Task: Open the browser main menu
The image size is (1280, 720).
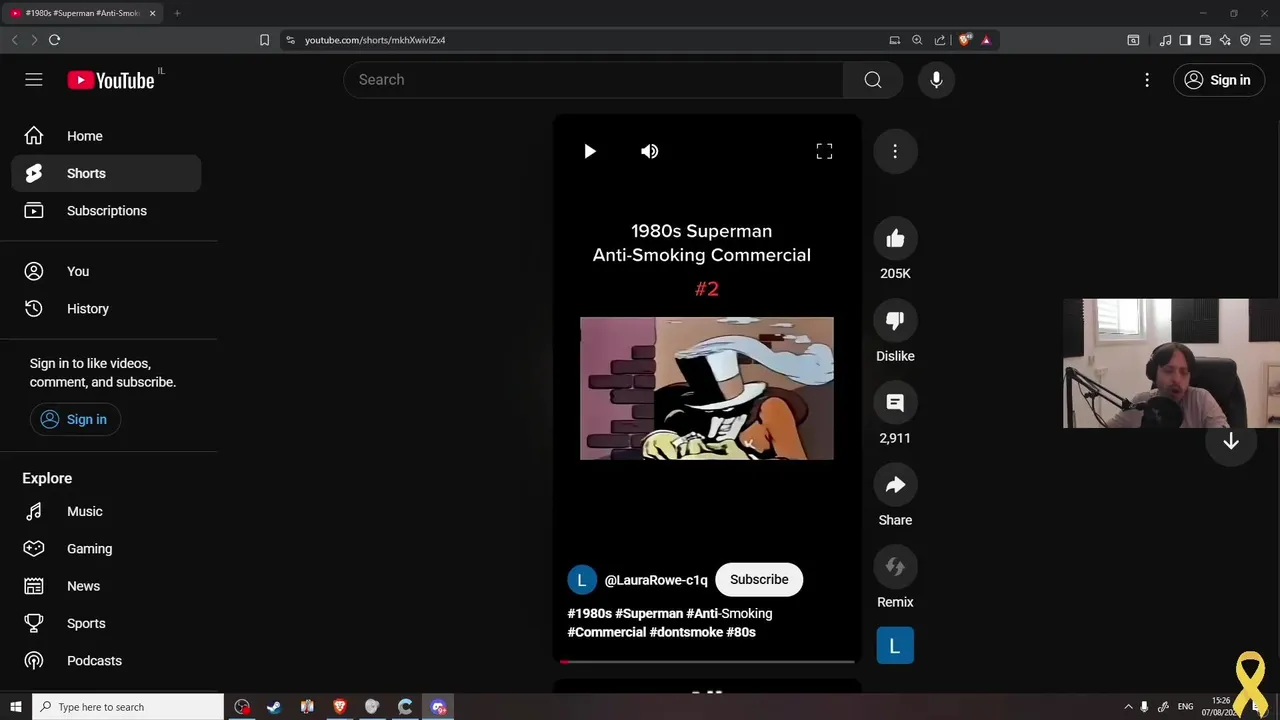Action: 1265,40
